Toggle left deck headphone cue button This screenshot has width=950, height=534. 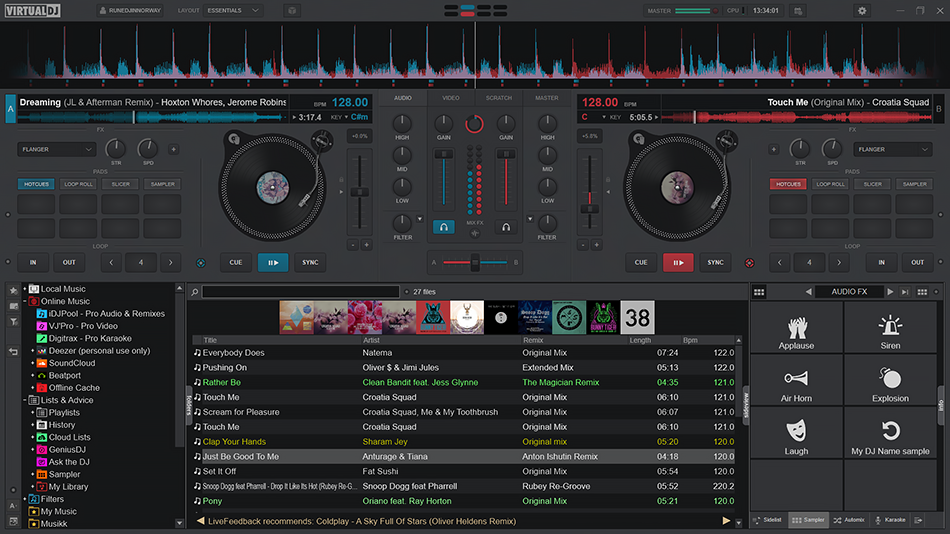(443, 227)
